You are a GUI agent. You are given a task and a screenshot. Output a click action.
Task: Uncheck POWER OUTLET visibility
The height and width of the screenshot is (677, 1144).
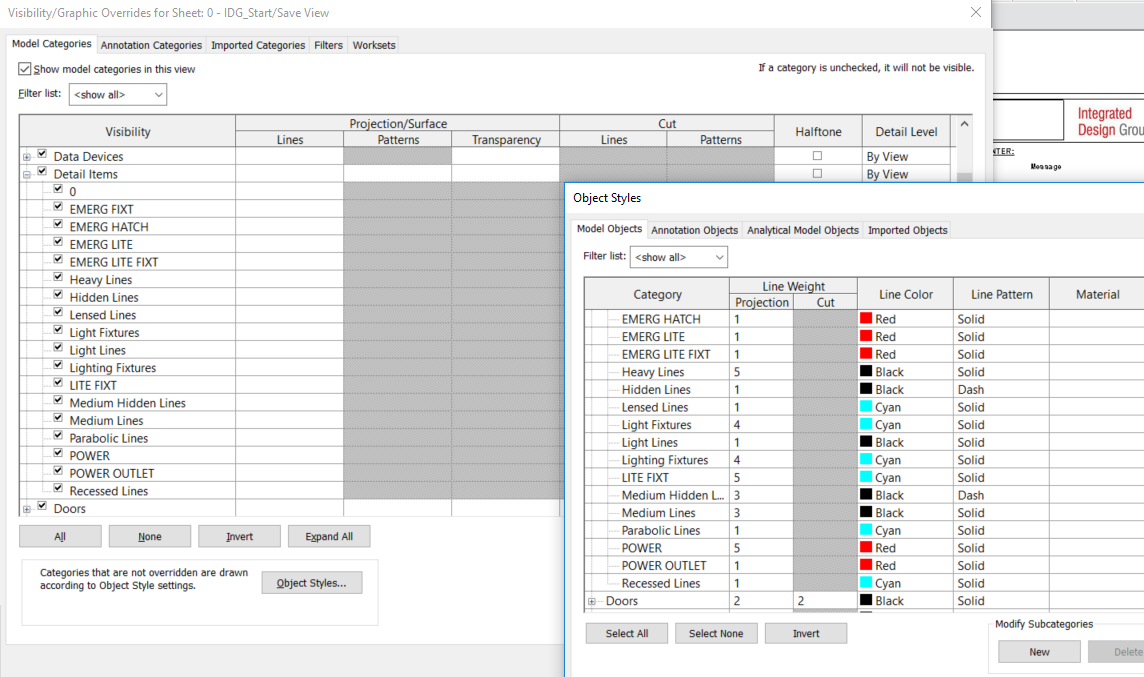point(58,472)
